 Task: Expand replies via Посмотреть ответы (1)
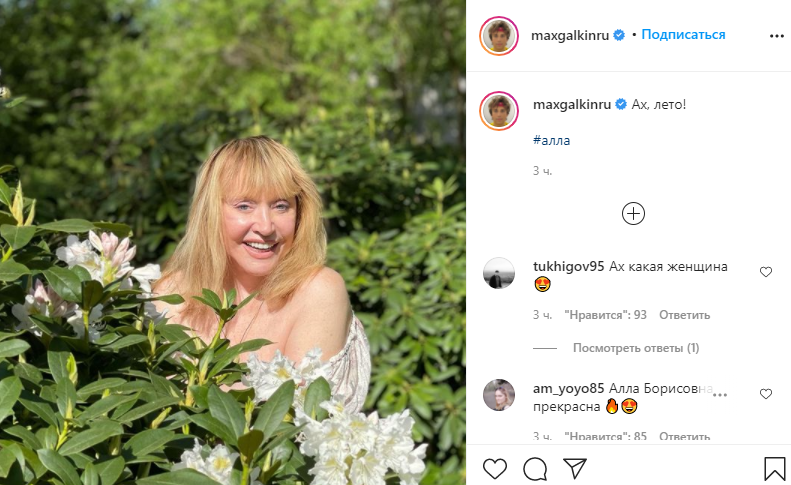[x=635, y=348]
